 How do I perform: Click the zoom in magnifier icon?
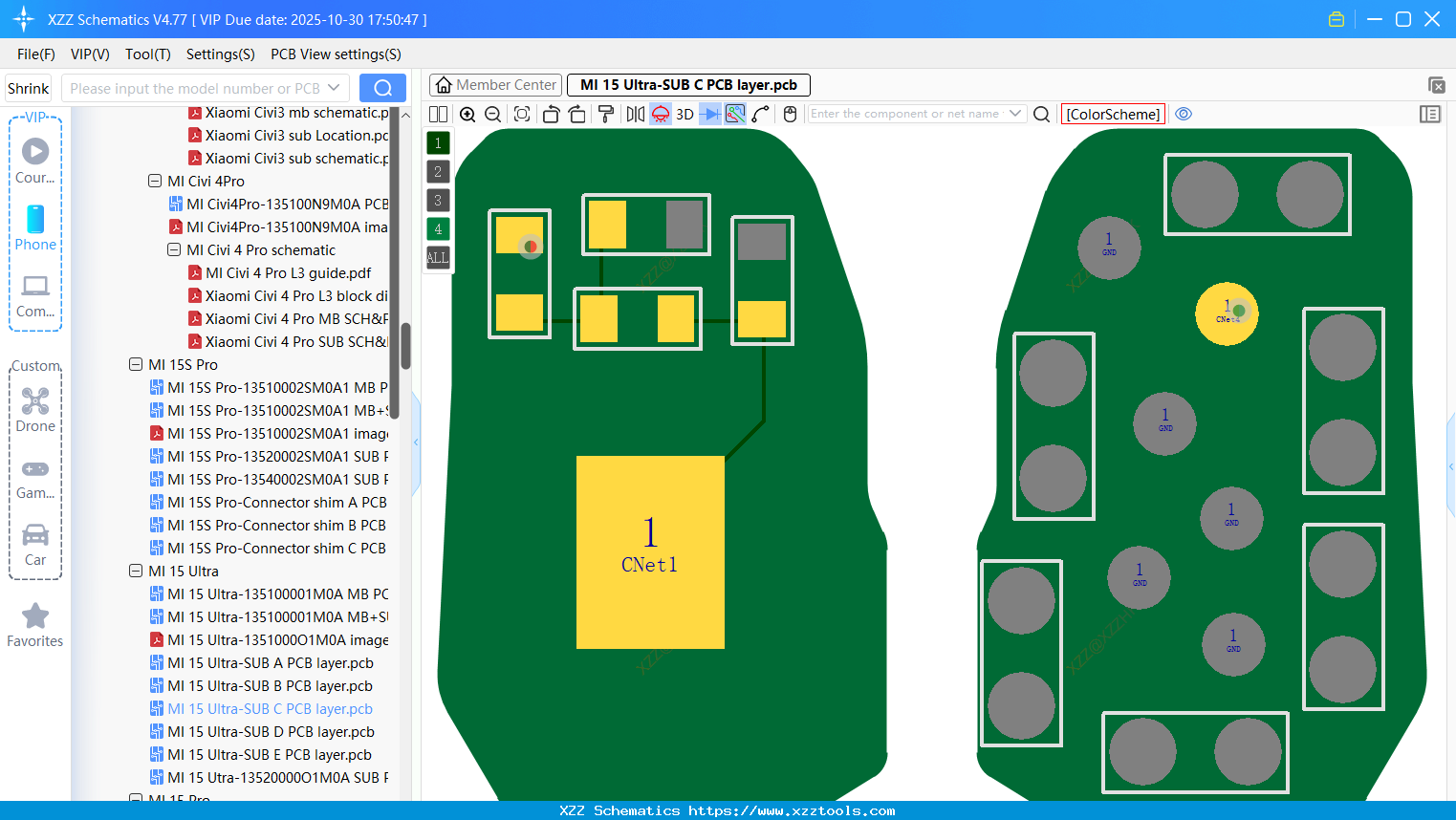pyautogui.click(x=467, y=114)
